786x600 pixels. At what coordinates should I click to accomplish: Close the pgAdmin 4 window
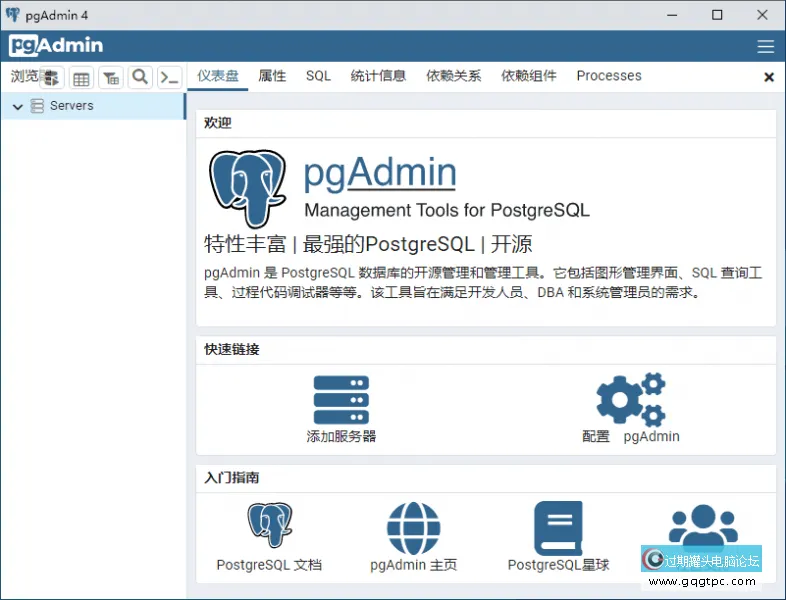762,15
